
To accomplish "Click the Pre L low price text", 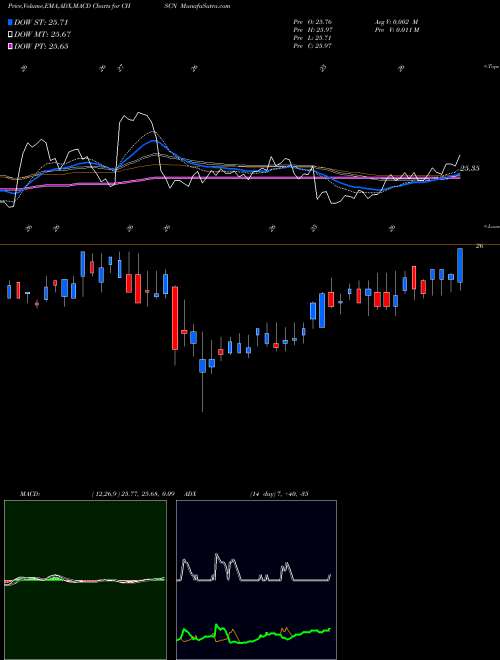I will pos(314,38).
